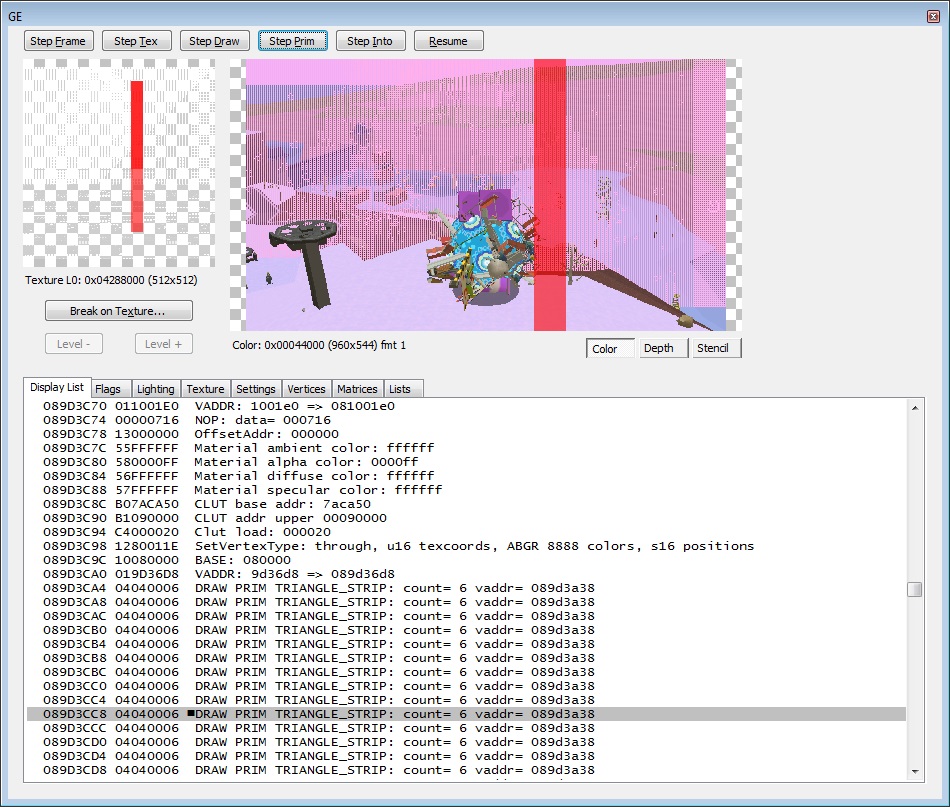Screen dimensions: 950x807
Task: Open the Break on Texture dialog
Action: 118,311
